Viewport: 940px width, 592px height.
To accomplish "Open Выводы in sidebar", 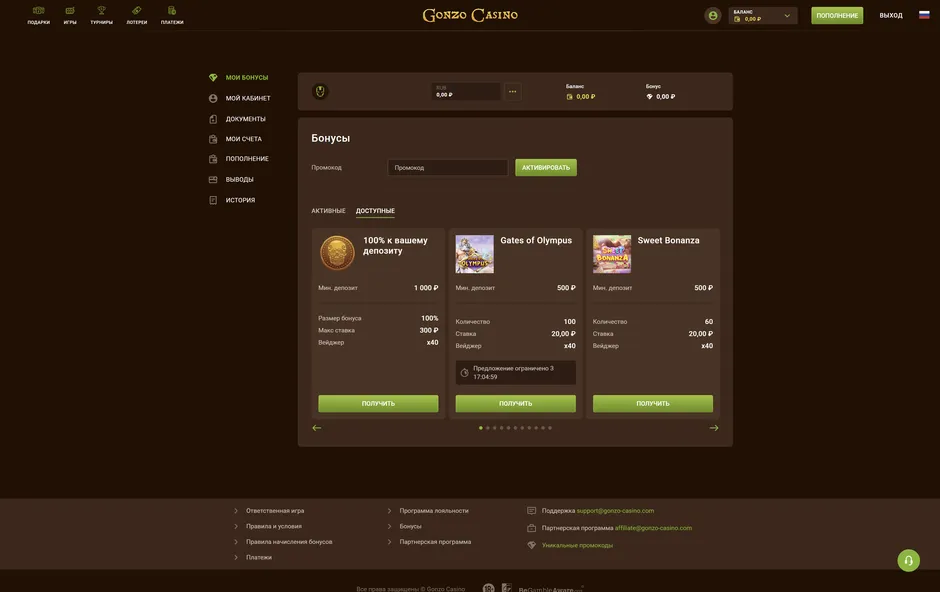I will (232, 179).
